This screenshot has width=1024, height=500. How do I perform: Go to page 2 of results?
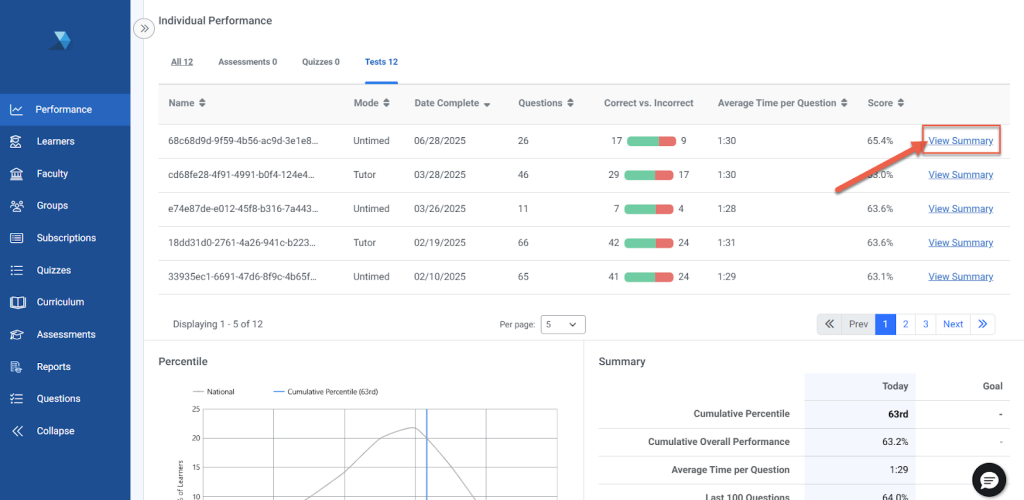[x=905, y=324]
